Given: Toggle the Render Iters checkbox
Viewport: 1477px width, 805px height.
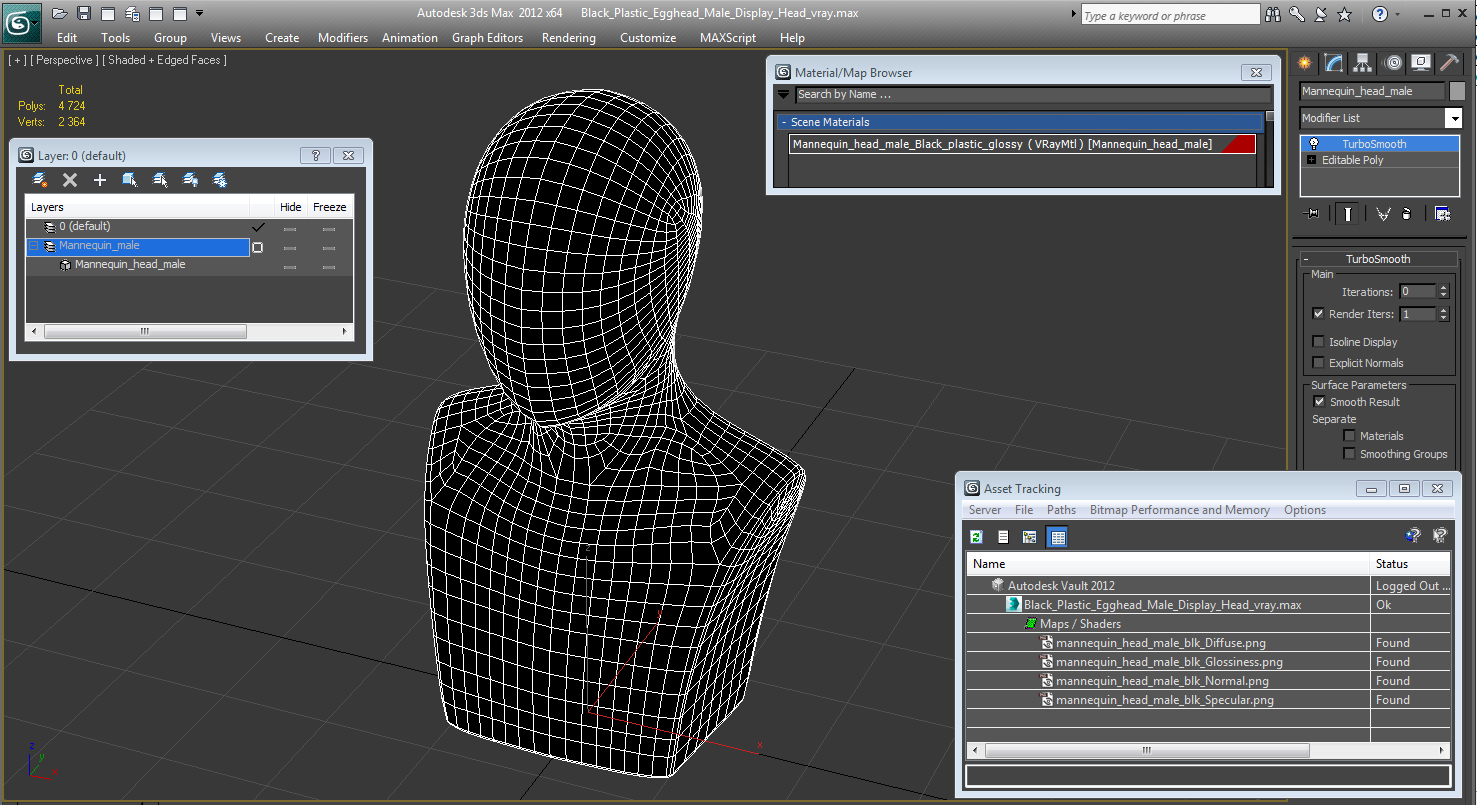Looking at the screenshot, I should coord(1318,313).
